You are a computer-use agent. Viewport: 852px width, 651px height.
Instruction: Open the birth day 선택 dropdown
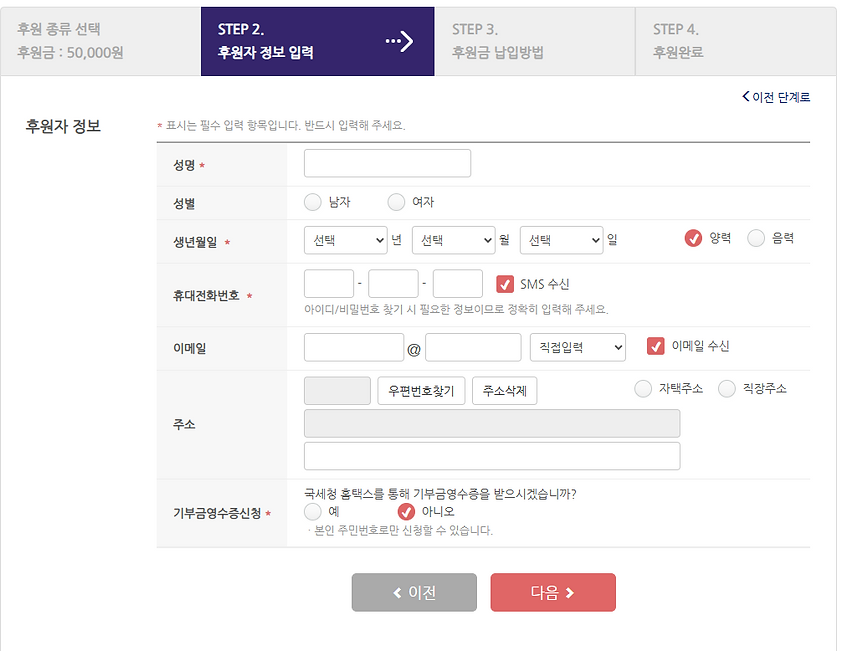pos(562,239)
